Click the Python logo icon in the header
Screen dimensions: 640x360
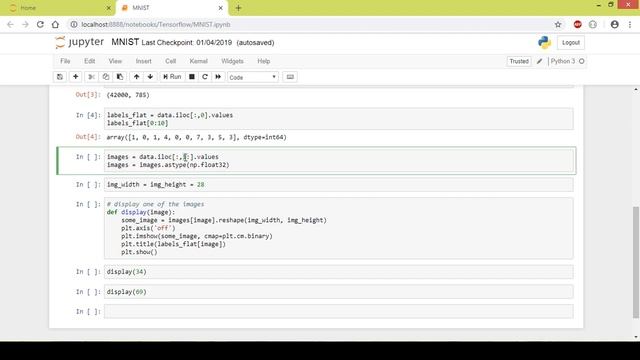coord(544,42)
